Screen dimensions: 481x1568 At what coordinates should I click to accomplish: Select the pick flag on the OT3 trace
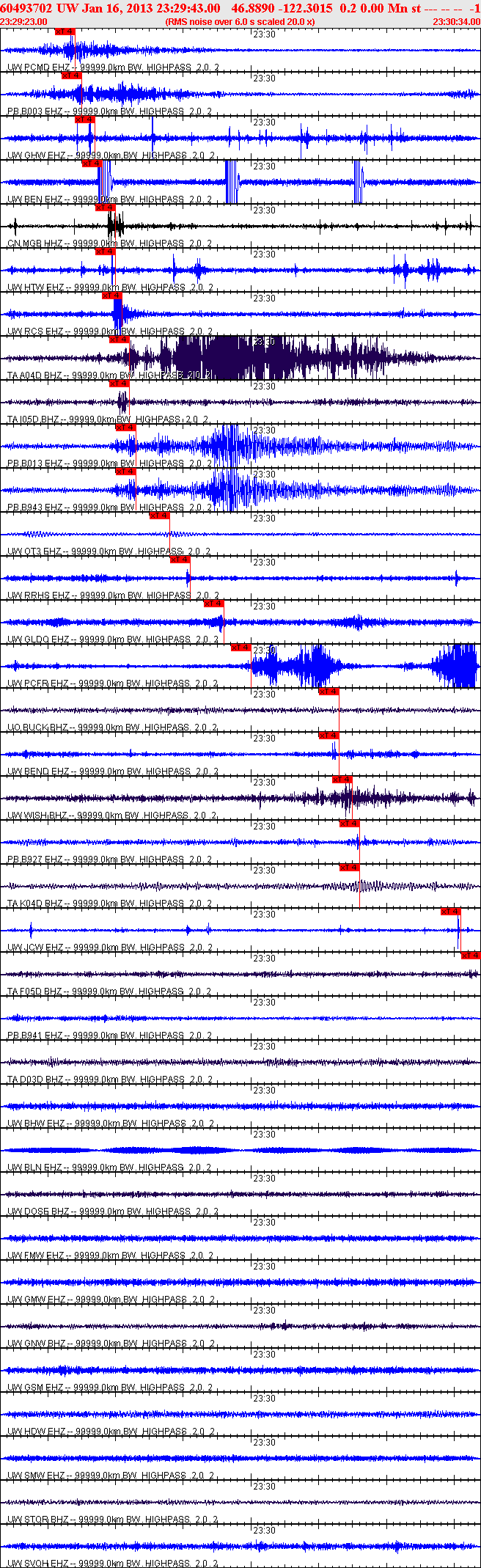(x=160, y=516)
